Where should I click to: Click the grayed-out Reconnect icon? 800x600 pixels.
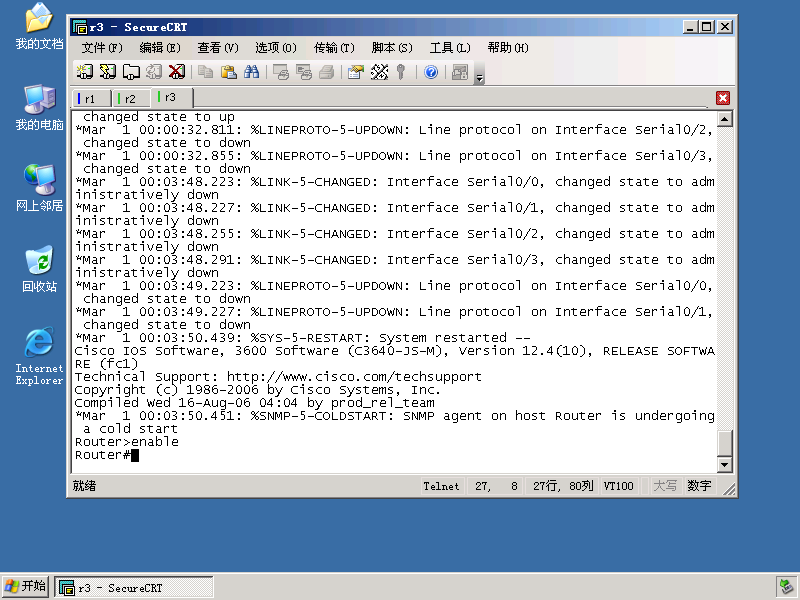click(x=154, y=72)
